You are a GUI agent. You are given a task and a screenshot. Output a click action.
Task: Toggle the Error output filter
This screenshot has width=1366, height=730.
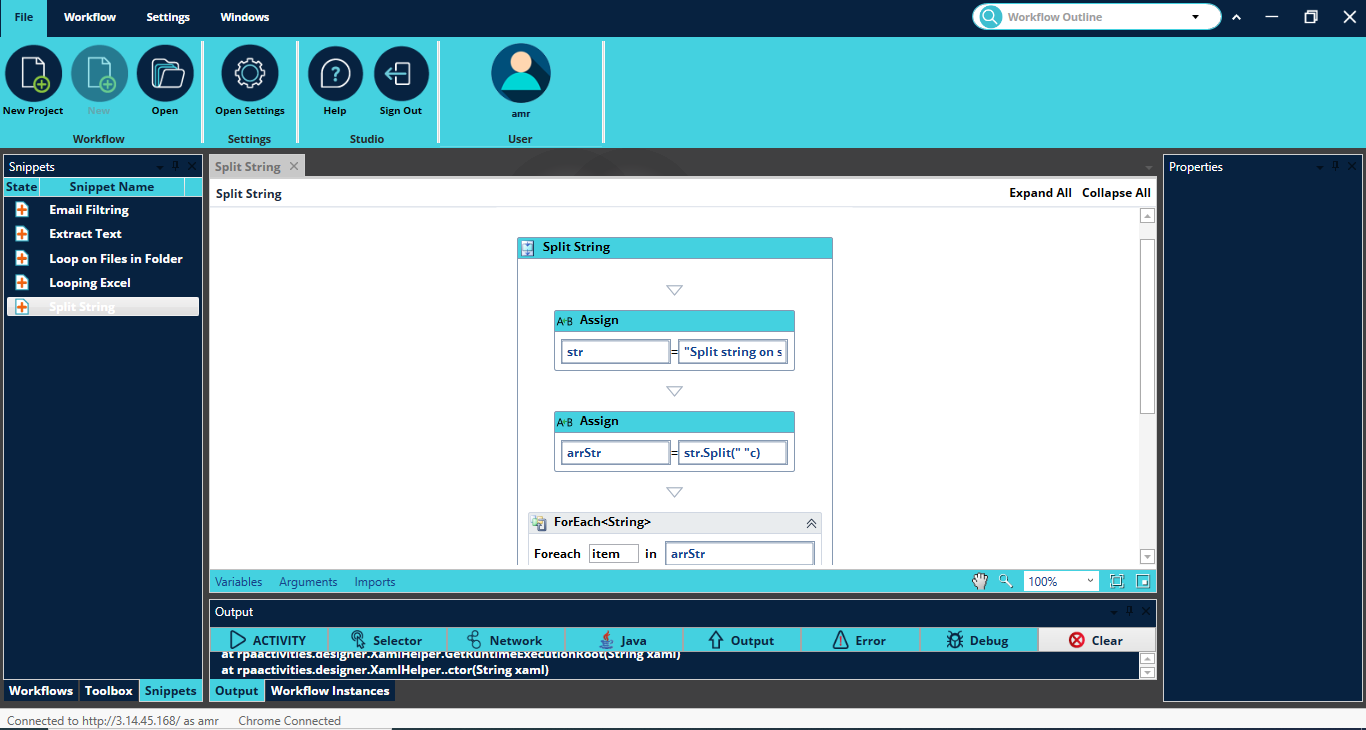point(858,640)
